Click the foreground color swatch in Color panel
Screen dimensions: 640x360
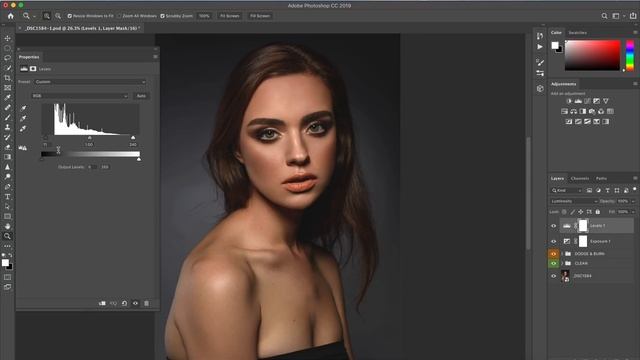coord(555,45)
